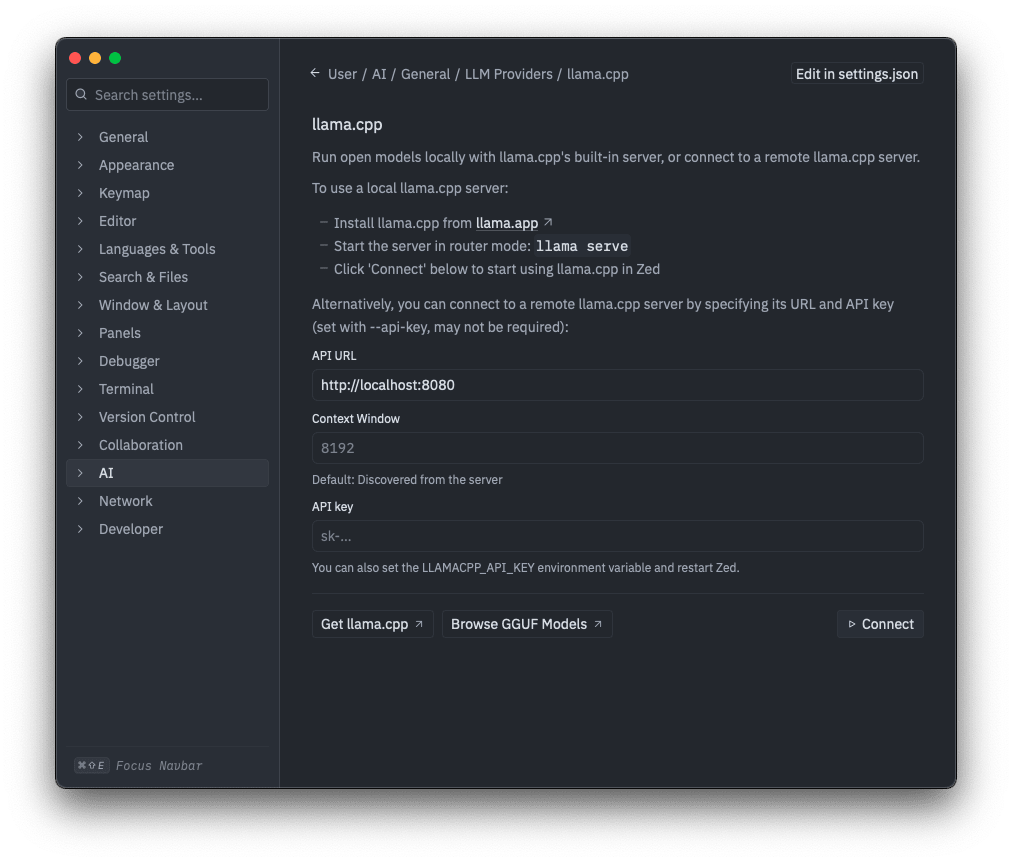Viewport: 1012px width, 862px height.
Task: Expand the General section chevron
Action: point(80,137)
